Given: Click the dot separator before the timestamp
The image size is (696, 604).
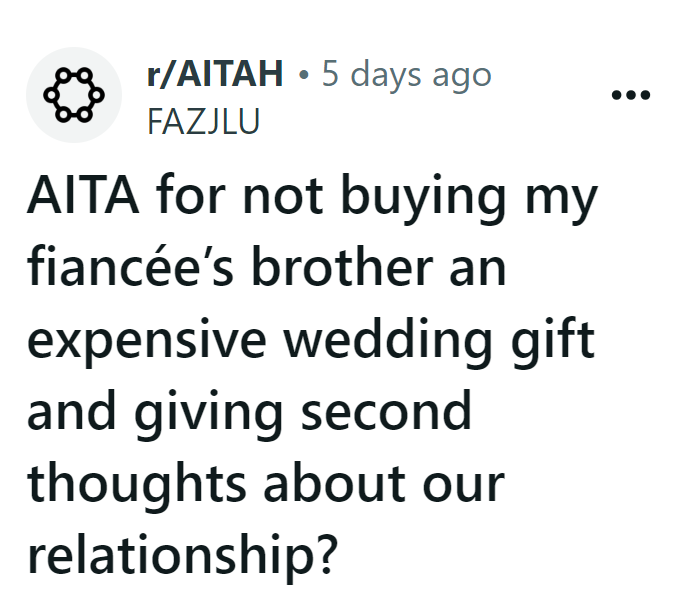Looking at the screenshot, I should pos(303,76).
